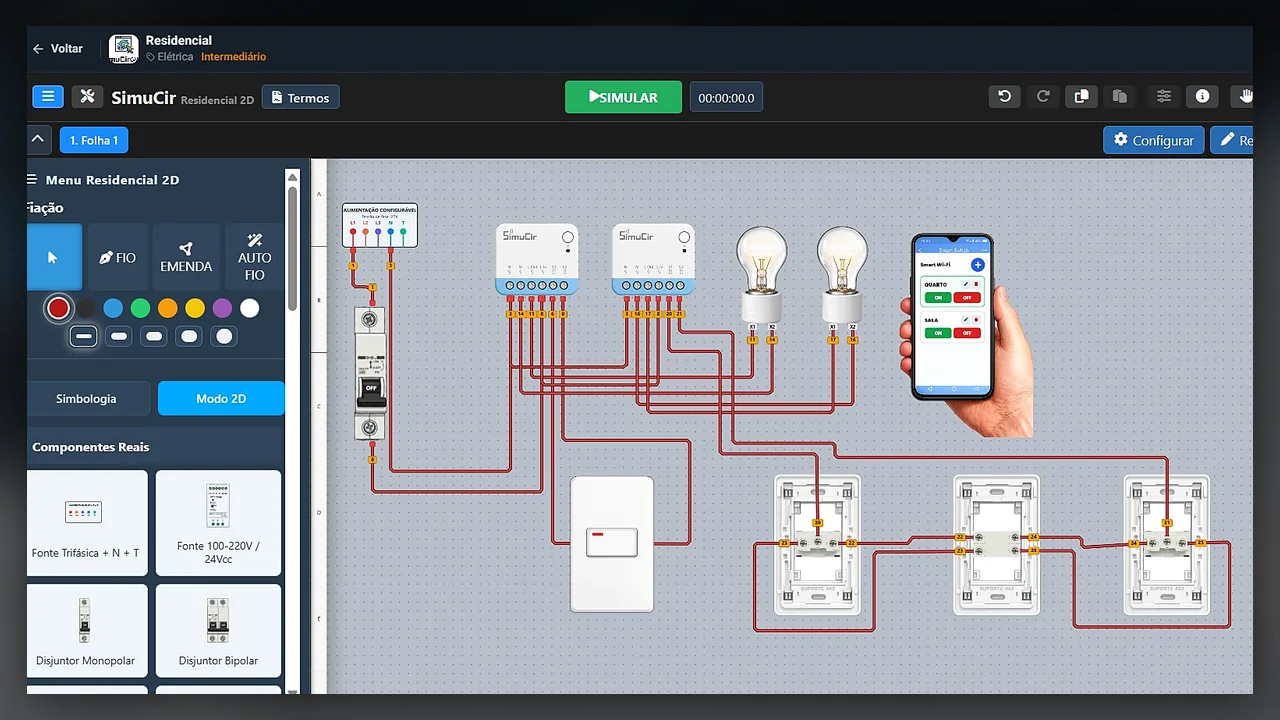Activate the hand pan tool
Viewport: 1280px width, 720px height.
[x=1243, y=96]
